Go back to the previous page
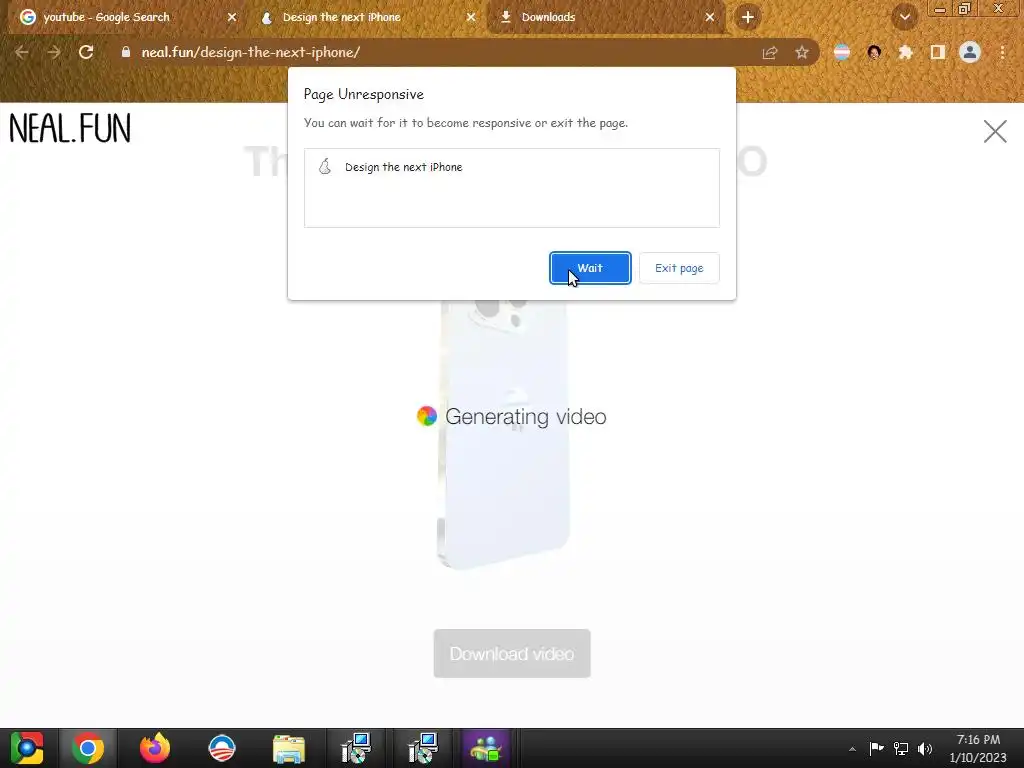Viewport: 1024px width, 768px height. click(x=22, y=52)
